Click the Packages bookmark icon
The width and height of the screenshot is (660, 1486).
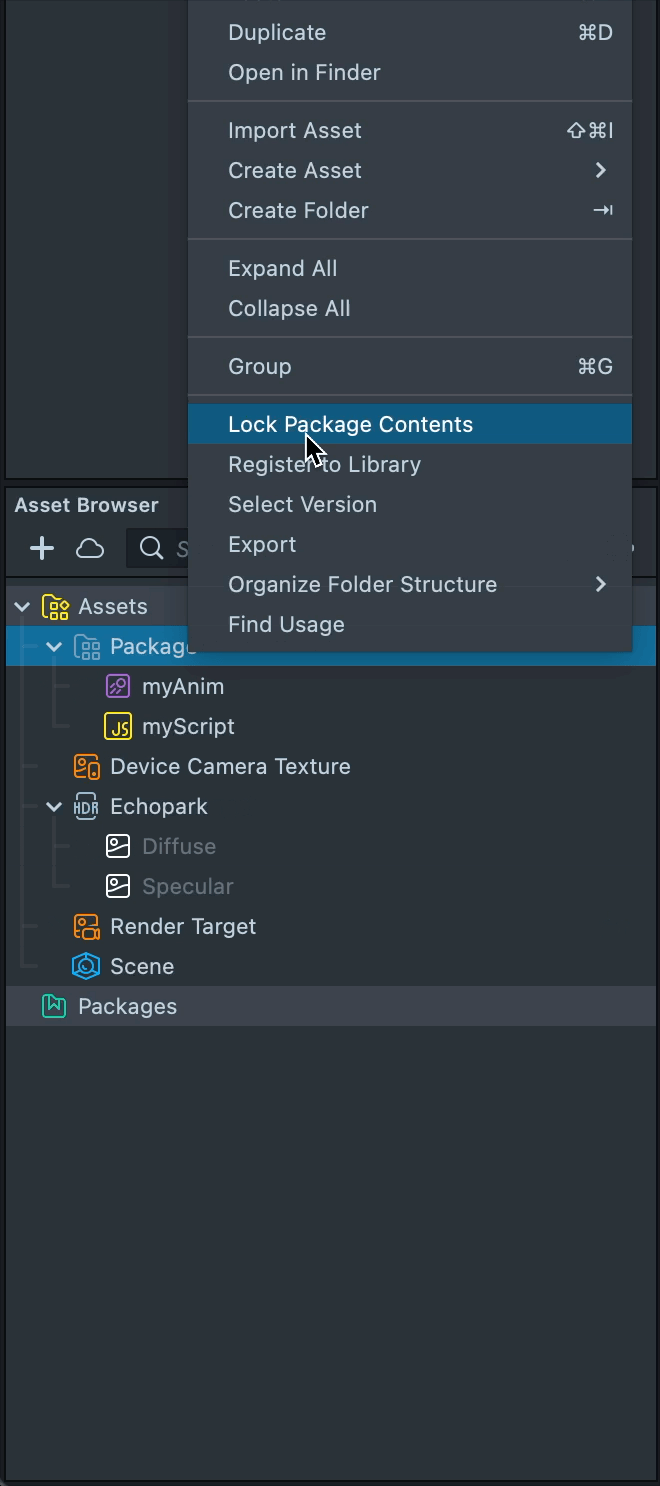coord(54,1007)
